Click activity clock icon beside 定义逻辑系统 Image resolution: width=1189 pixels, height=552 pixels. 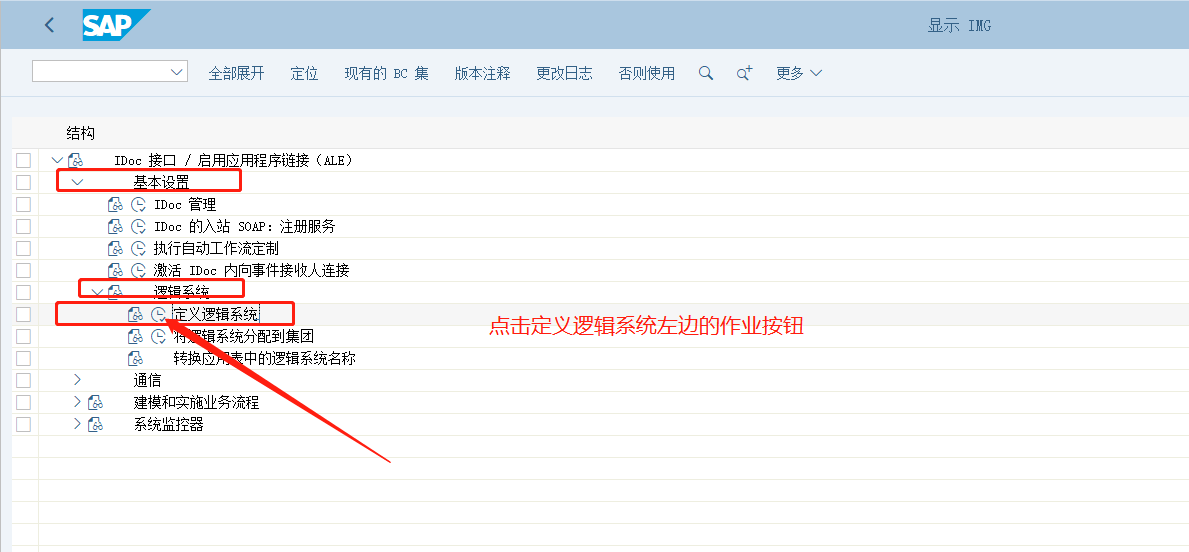point(158,314)
